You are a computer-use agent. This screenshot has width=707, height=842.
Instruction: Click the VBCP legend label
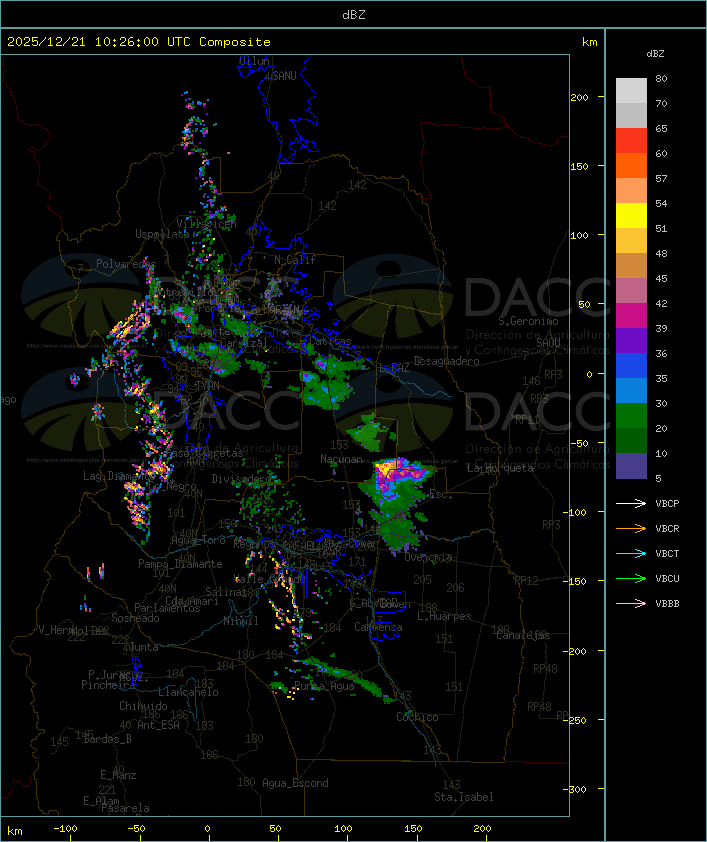[667, 504]
